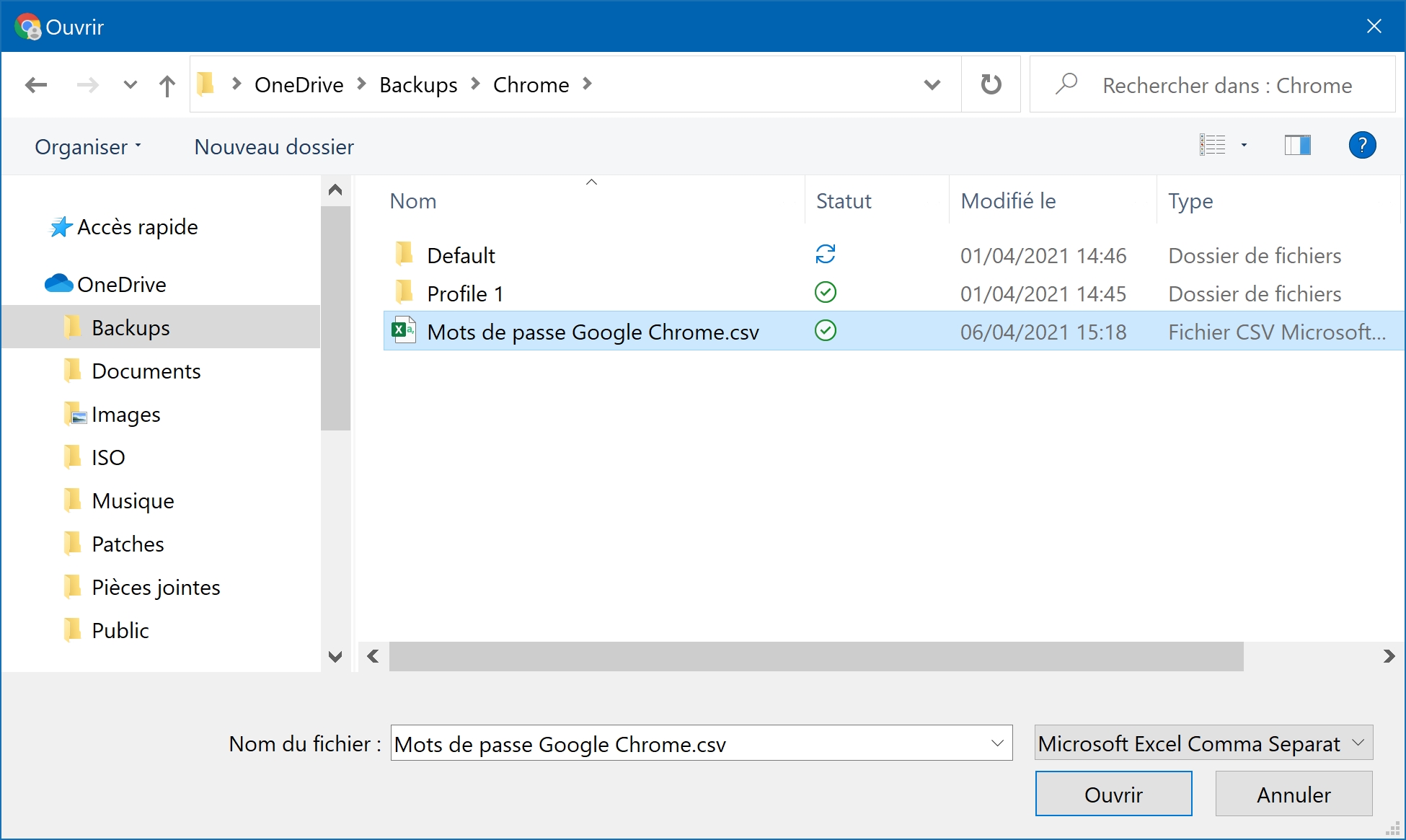Select the Default folder
Screen dimensions: 1406x840
(x=461, y=255)
